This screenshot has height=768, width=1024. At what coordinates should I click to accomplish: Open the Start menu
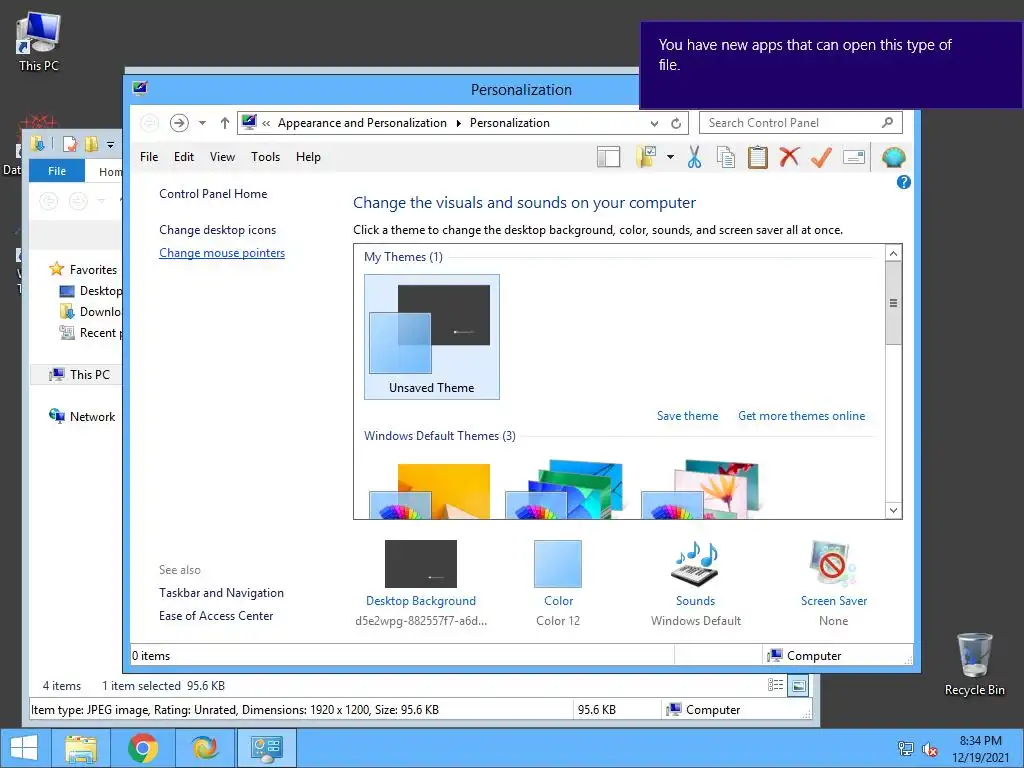point(24,748)
